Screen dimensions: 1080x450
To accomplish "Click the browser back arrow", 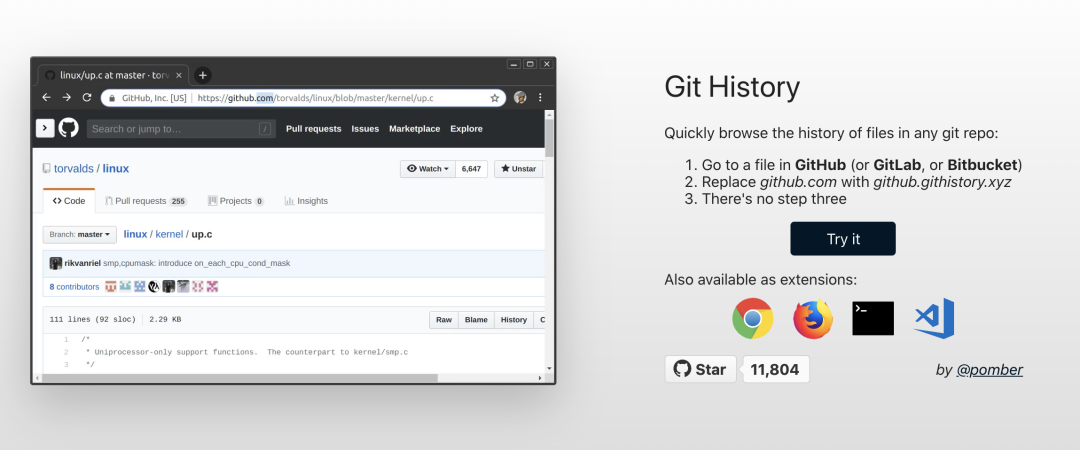I will pos(46,98).
